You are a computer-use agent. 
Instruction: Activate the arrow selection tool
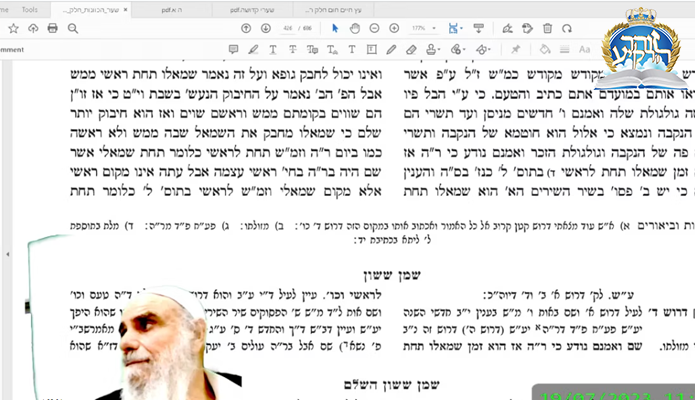click(x=335, y=28)
